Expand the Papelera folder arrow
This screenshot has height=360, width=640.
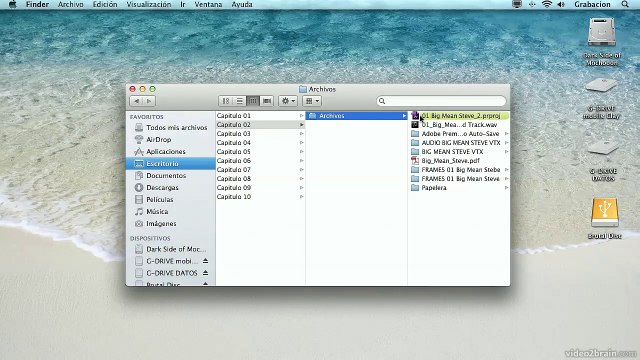[506, 188]
